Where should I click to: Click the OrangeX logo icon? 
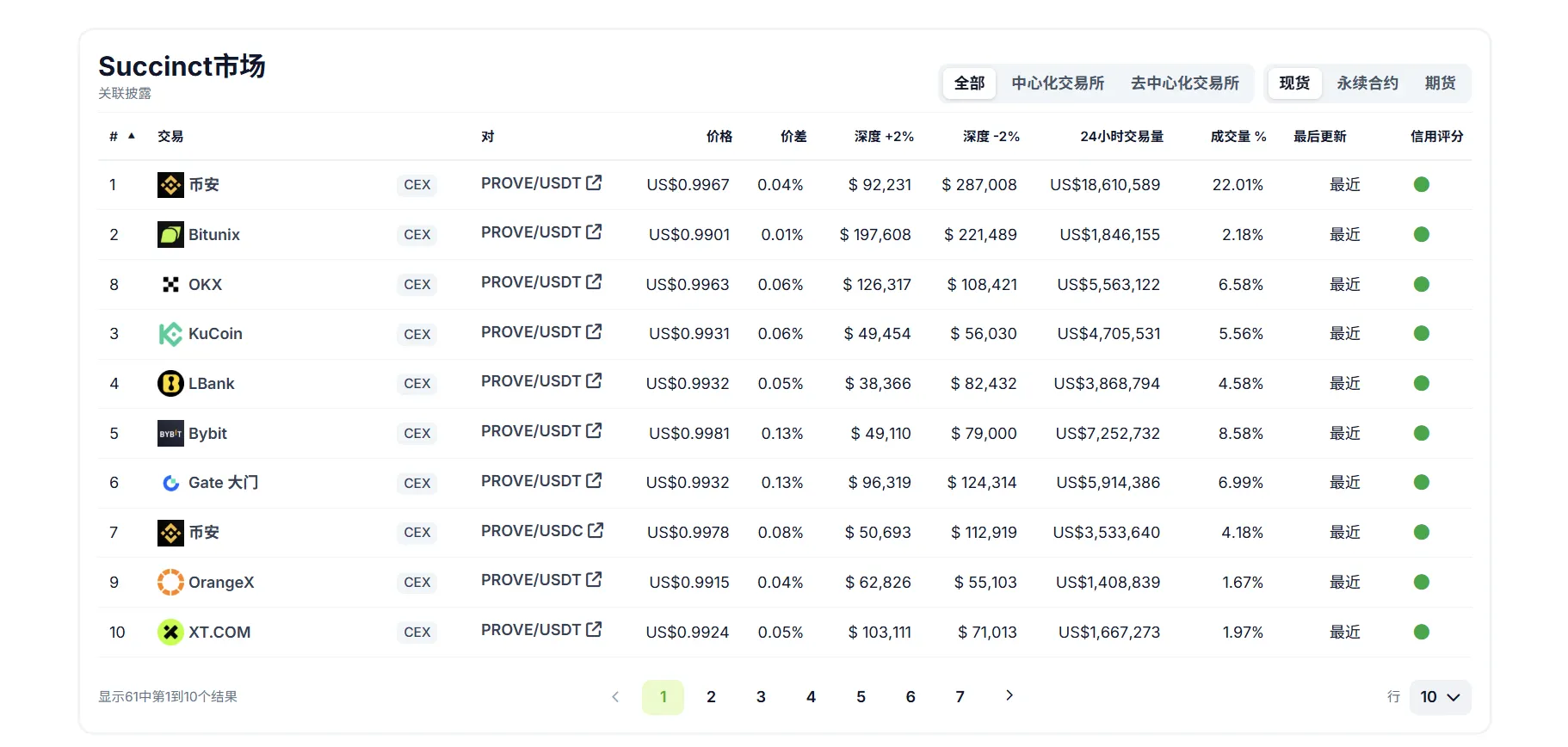click(x=170, y=583)
